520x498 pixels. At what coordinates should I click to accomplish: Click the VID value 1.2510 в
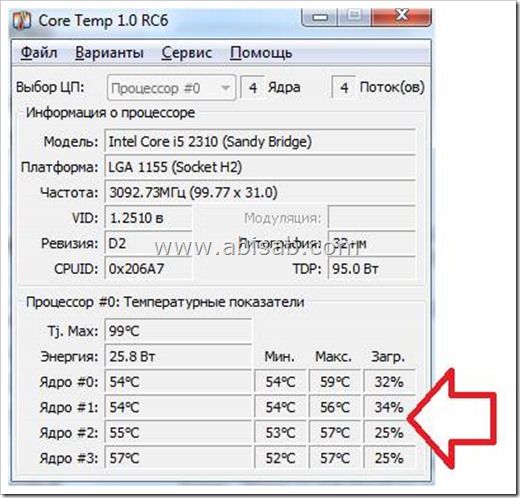pyautogui.click(x=148, y=218)
